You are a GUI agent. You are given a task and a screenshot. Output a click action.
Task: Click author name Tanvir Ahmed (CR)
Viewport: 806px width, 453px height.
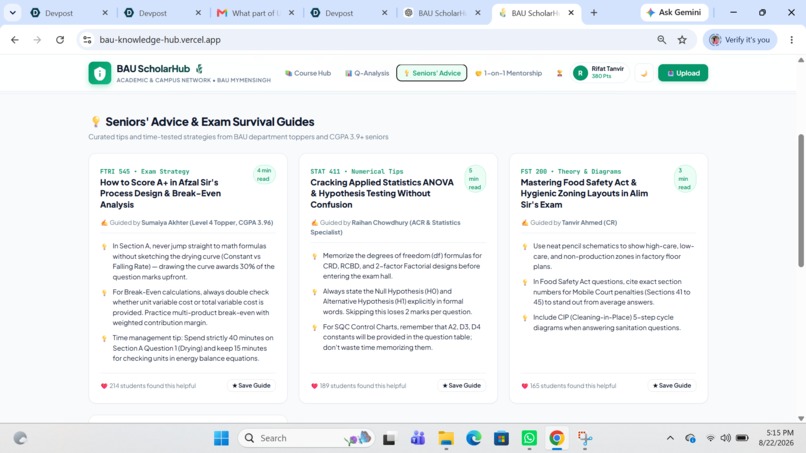click(x=589, y=223)
